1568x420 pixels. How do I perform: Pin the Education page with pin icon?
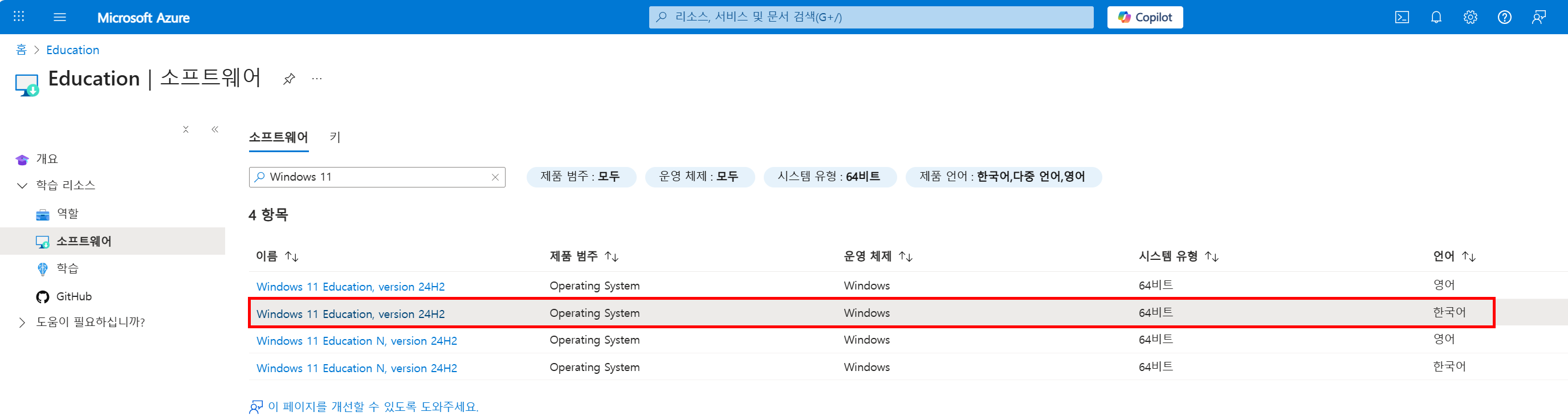pyautogui.click(x=289, y=79)
